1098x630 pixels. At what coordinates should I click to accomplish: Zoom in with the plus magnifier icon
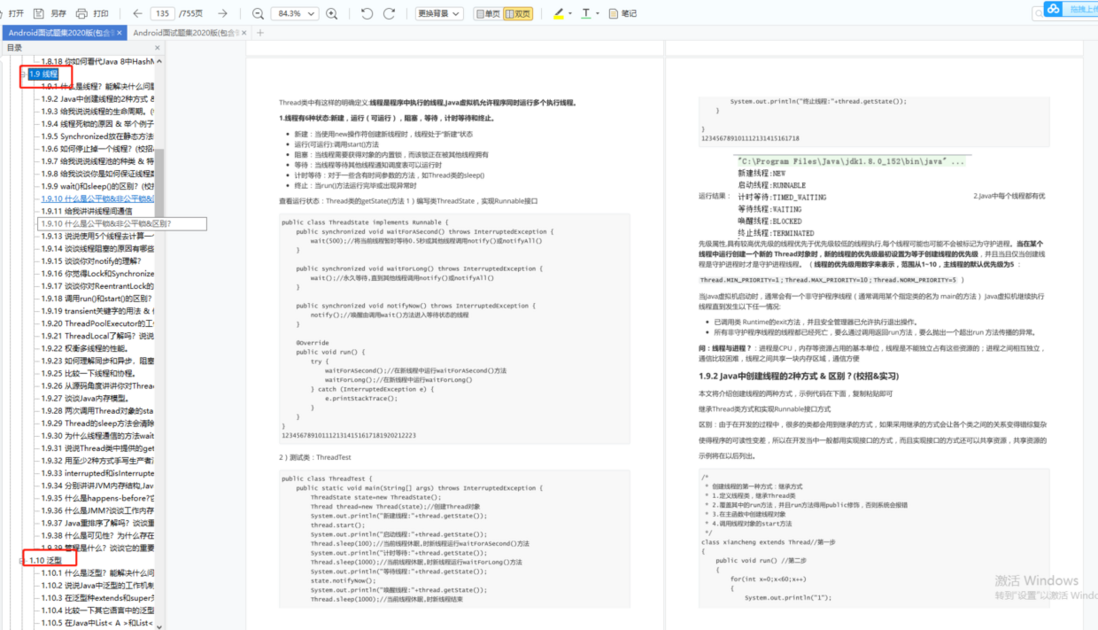pyautogui.click(x=332, y=13)
